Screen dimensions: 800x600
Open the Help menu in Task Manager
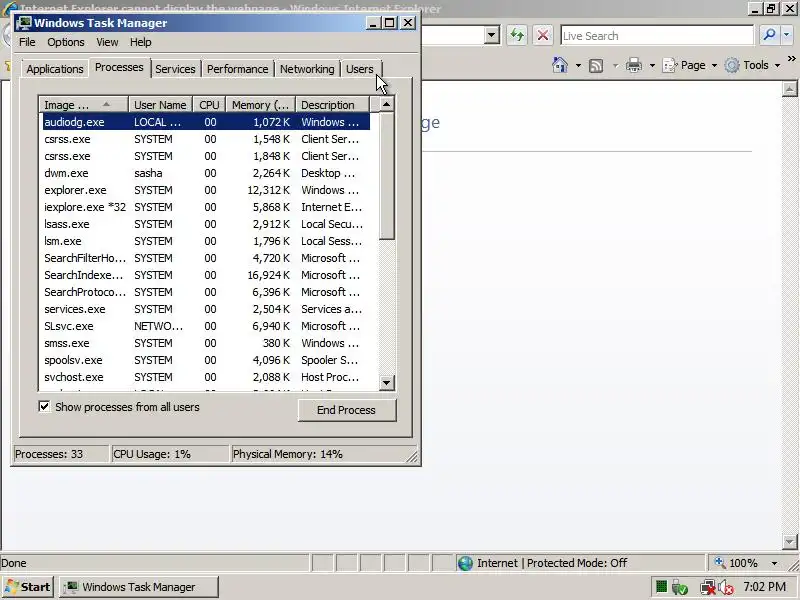(x=140, y=42)
